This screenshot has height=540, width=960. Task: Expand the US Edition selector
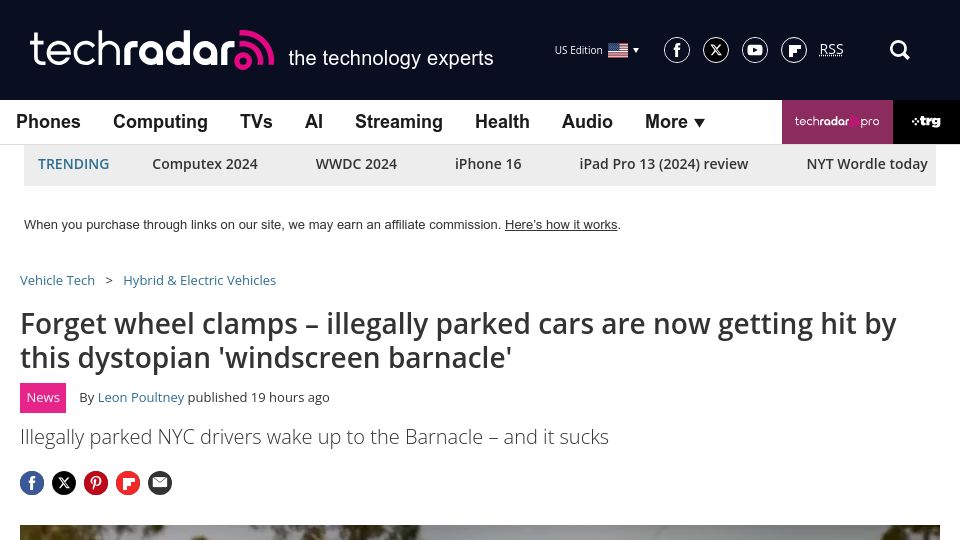(x=597, y=50)
